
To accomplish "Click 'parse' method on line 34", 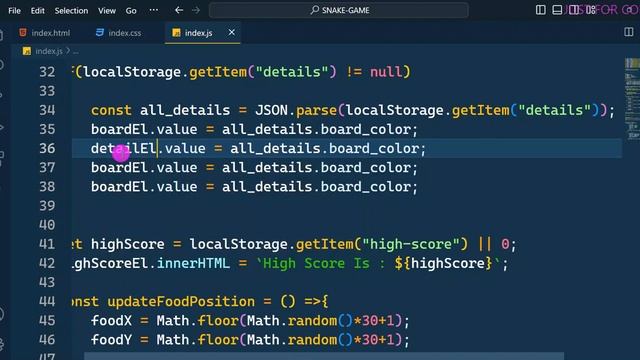I will coord(316,111).
